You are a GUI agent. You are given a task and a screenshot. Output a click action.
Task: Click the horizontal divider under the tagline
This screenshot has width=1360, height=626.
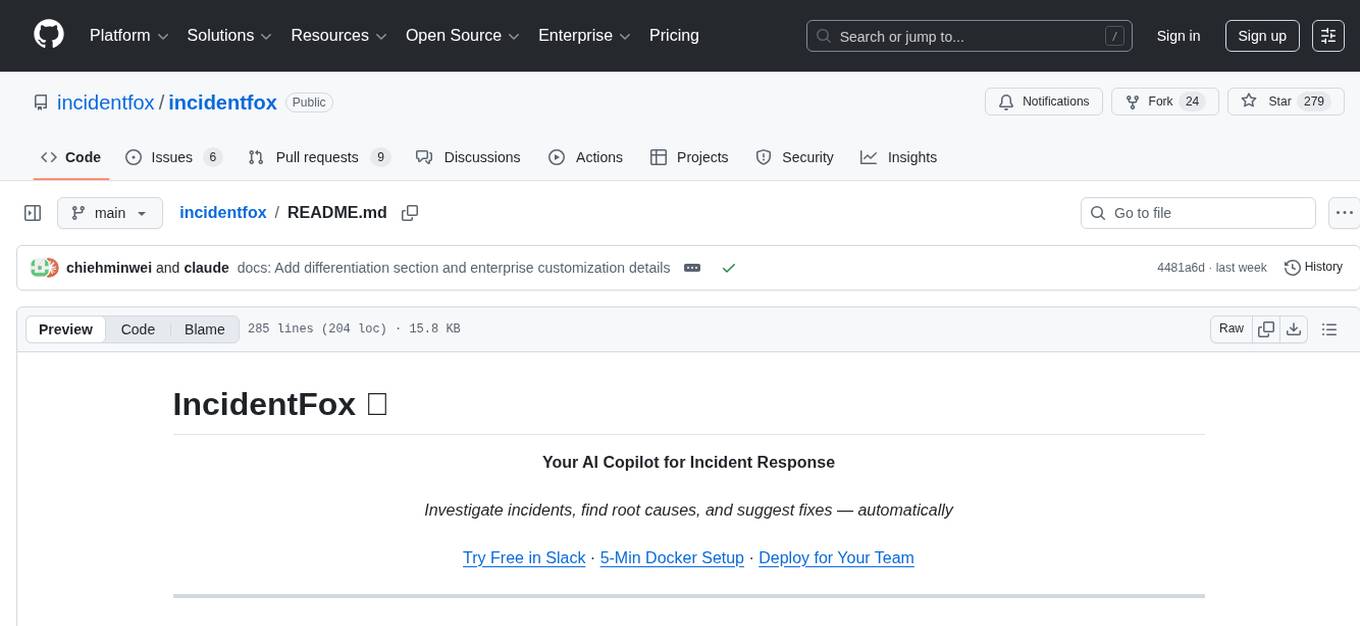point(688,596)
